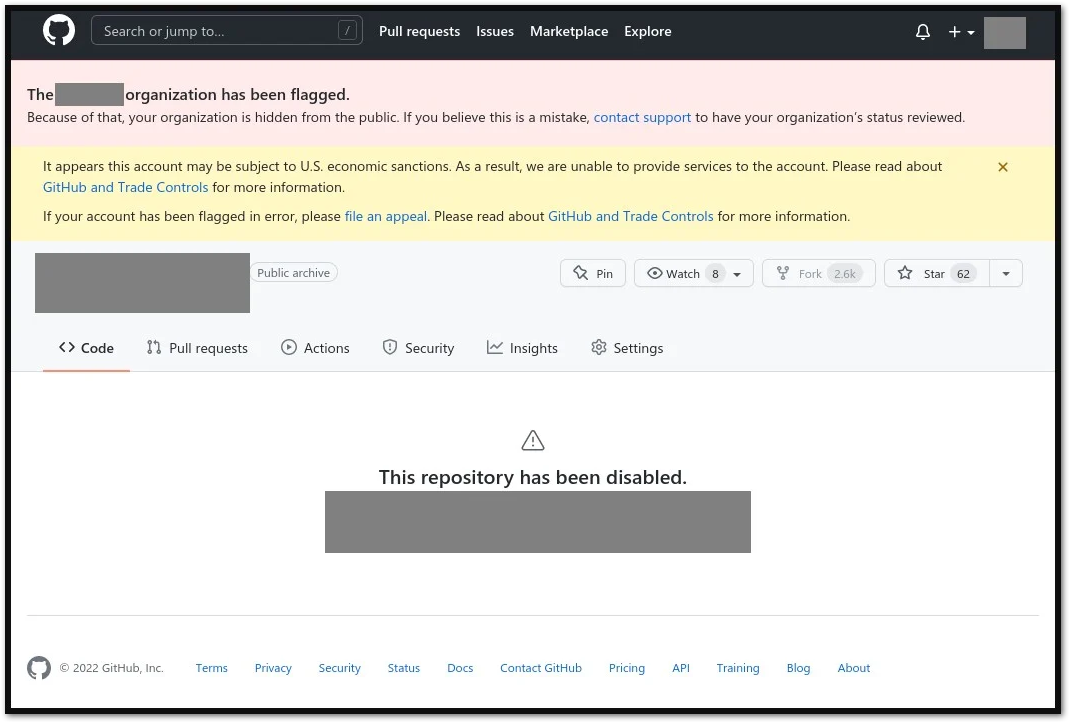Viewport: 1070px width, 723px height.
Task: Click the slash shortcut key icon
Action: point(347,31)
